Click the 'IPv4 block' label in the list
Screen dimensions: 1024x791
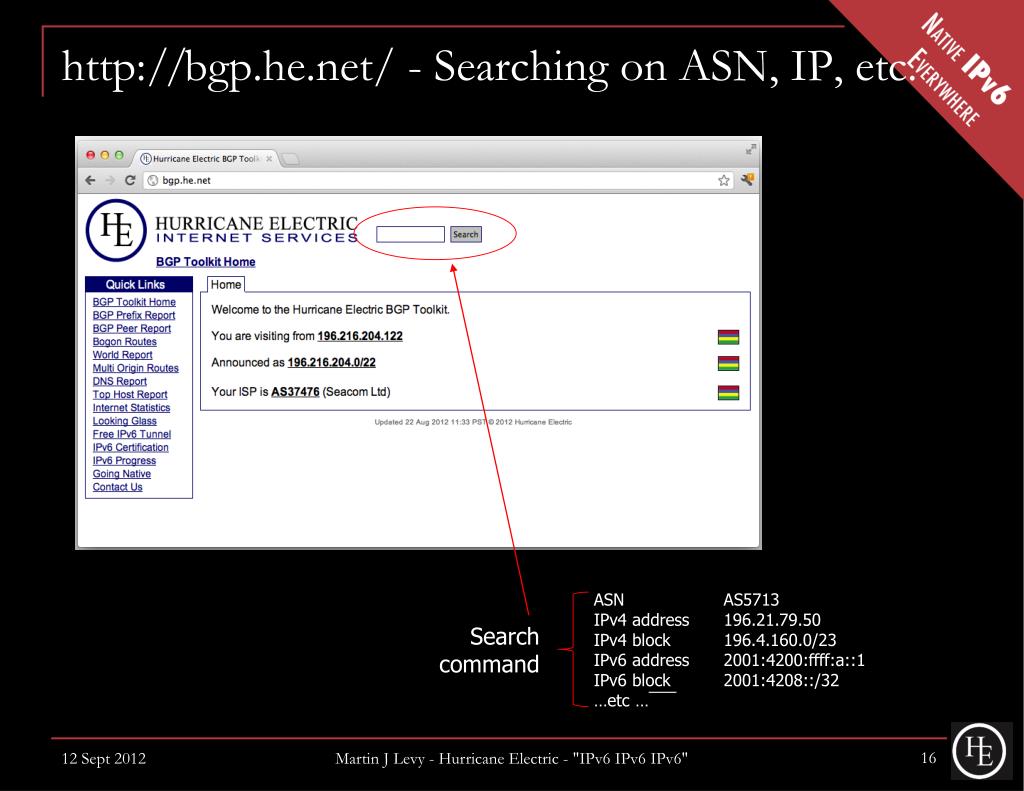632,640
